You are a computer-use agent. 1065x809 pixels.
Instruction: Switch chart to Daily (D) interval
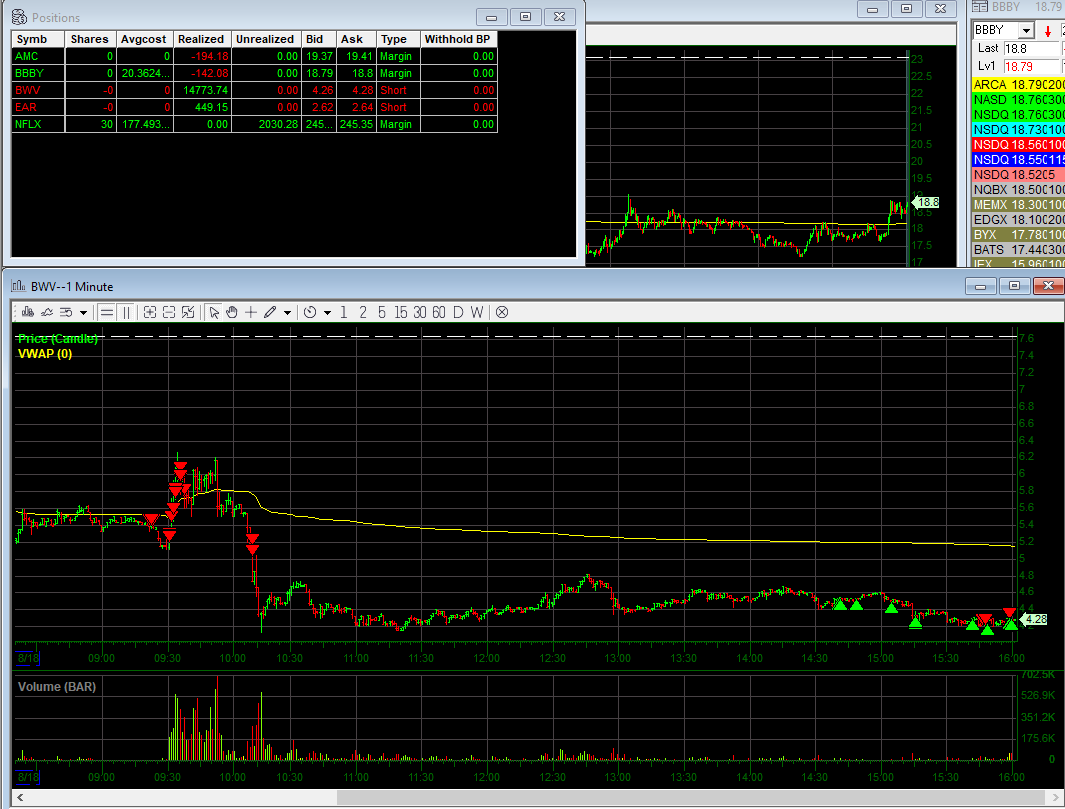pyautogui.click(x=458, y=312)
